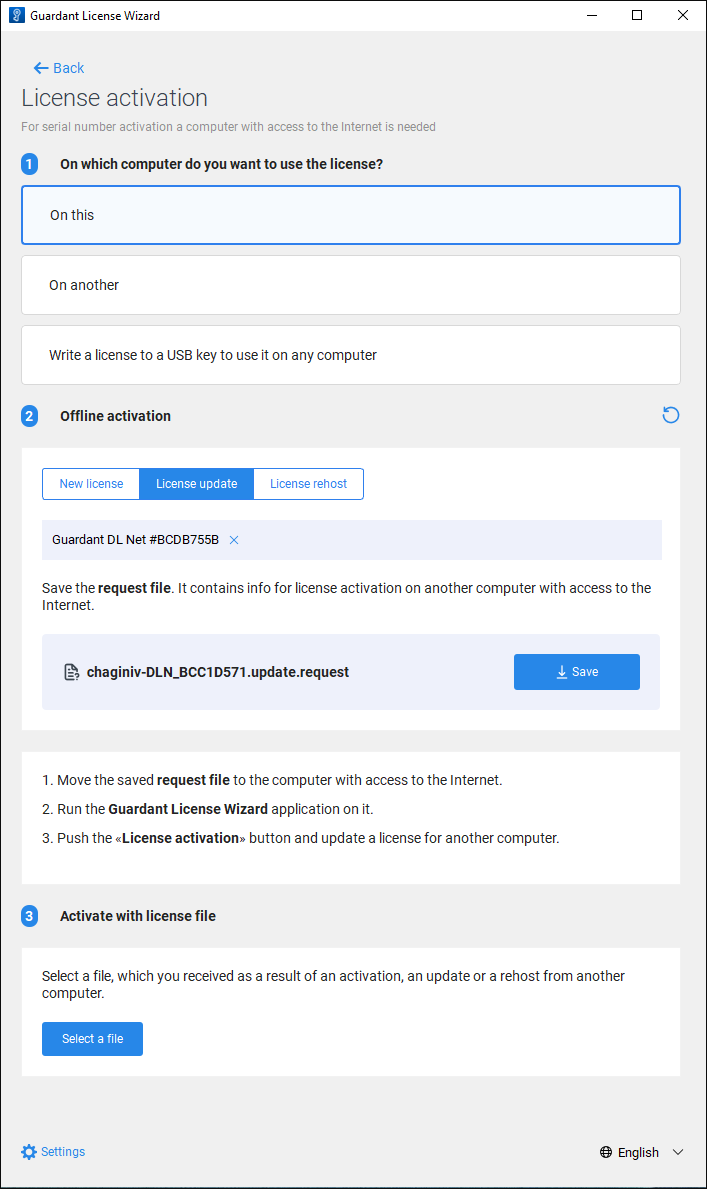
Task: Click the offline activation reset icon
Action: point(671,415)
